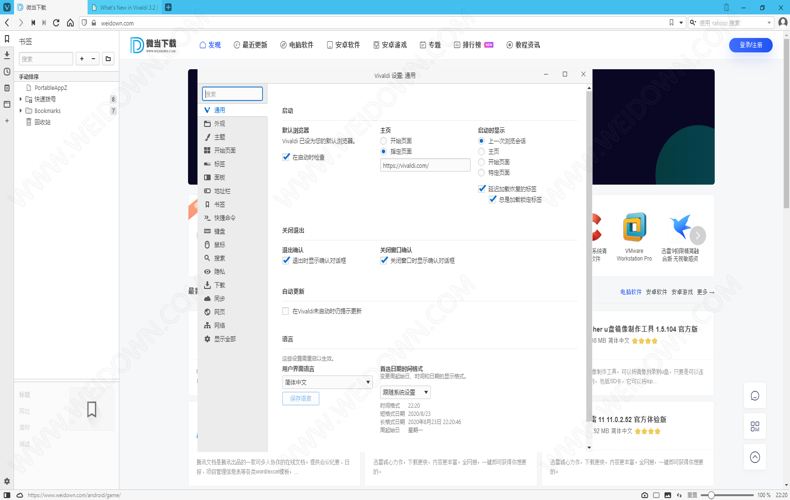Click the new tab plus button
This screenshot has width=790, height=500.
tap(168, 7)
